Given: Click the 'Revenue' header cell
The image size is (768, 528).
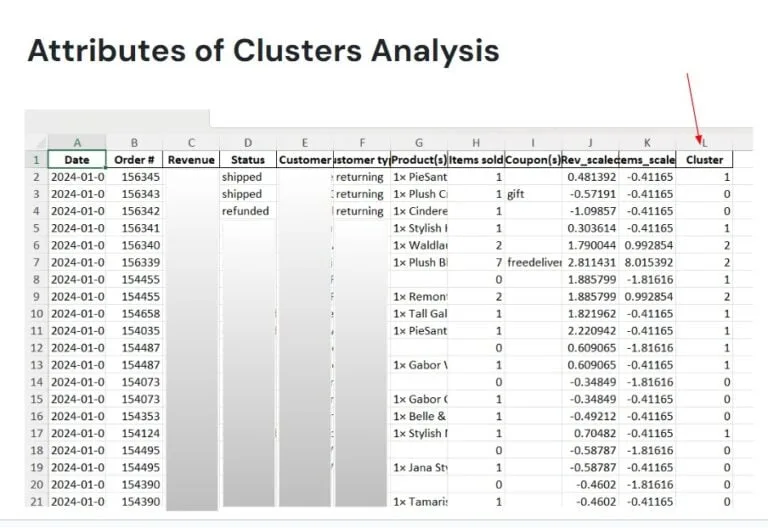Looking at the screenshot, I should [191, 160].
